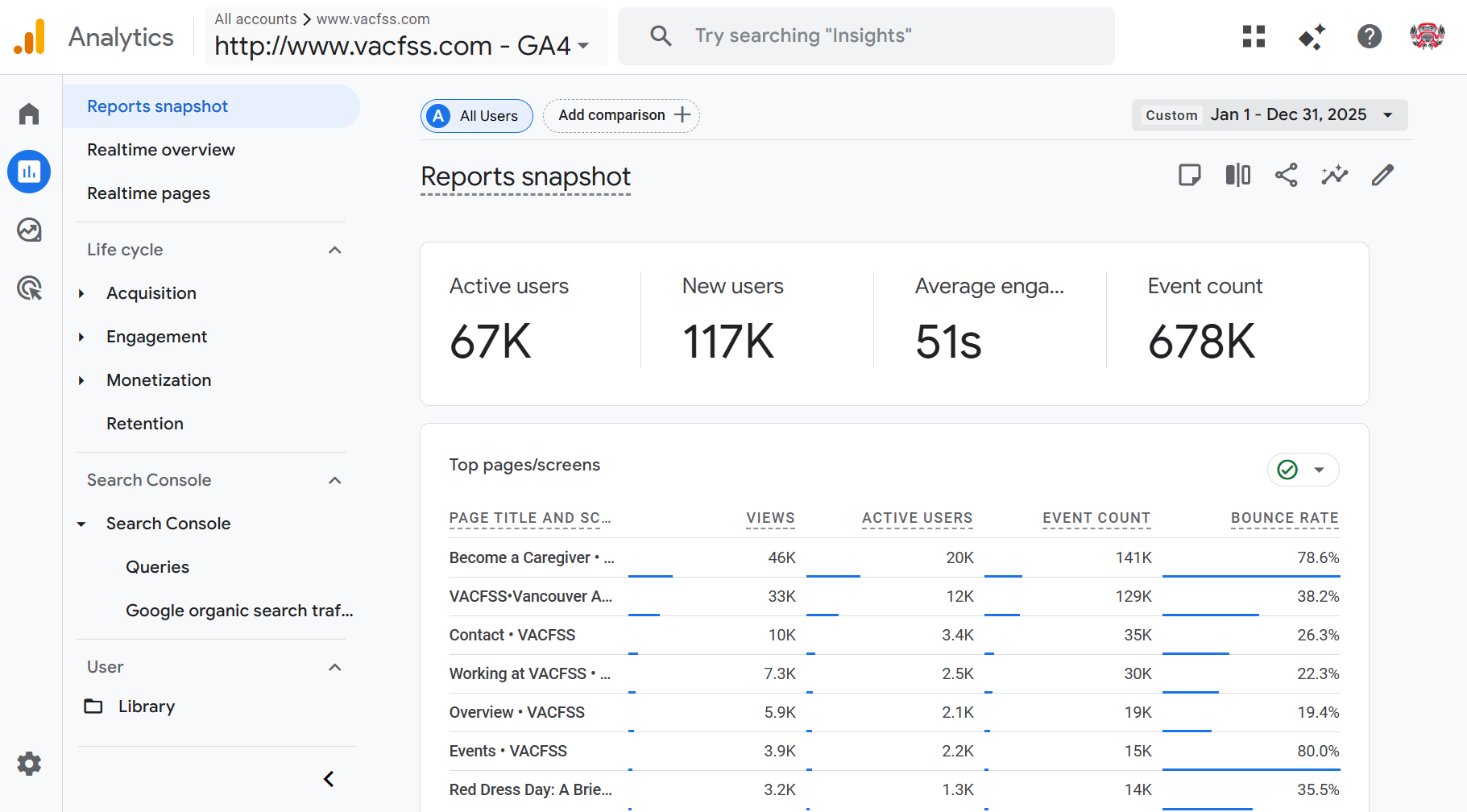Click the Add comparison button

[621, 115]
